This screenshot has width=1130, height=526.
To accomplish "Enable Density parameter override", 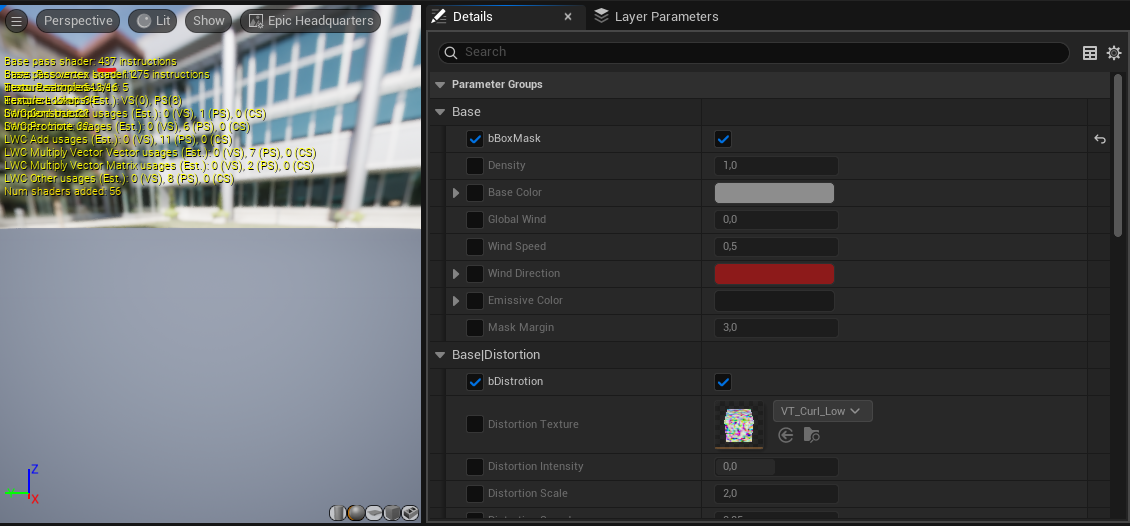I will pyautogui.click(x=475, y=166).
